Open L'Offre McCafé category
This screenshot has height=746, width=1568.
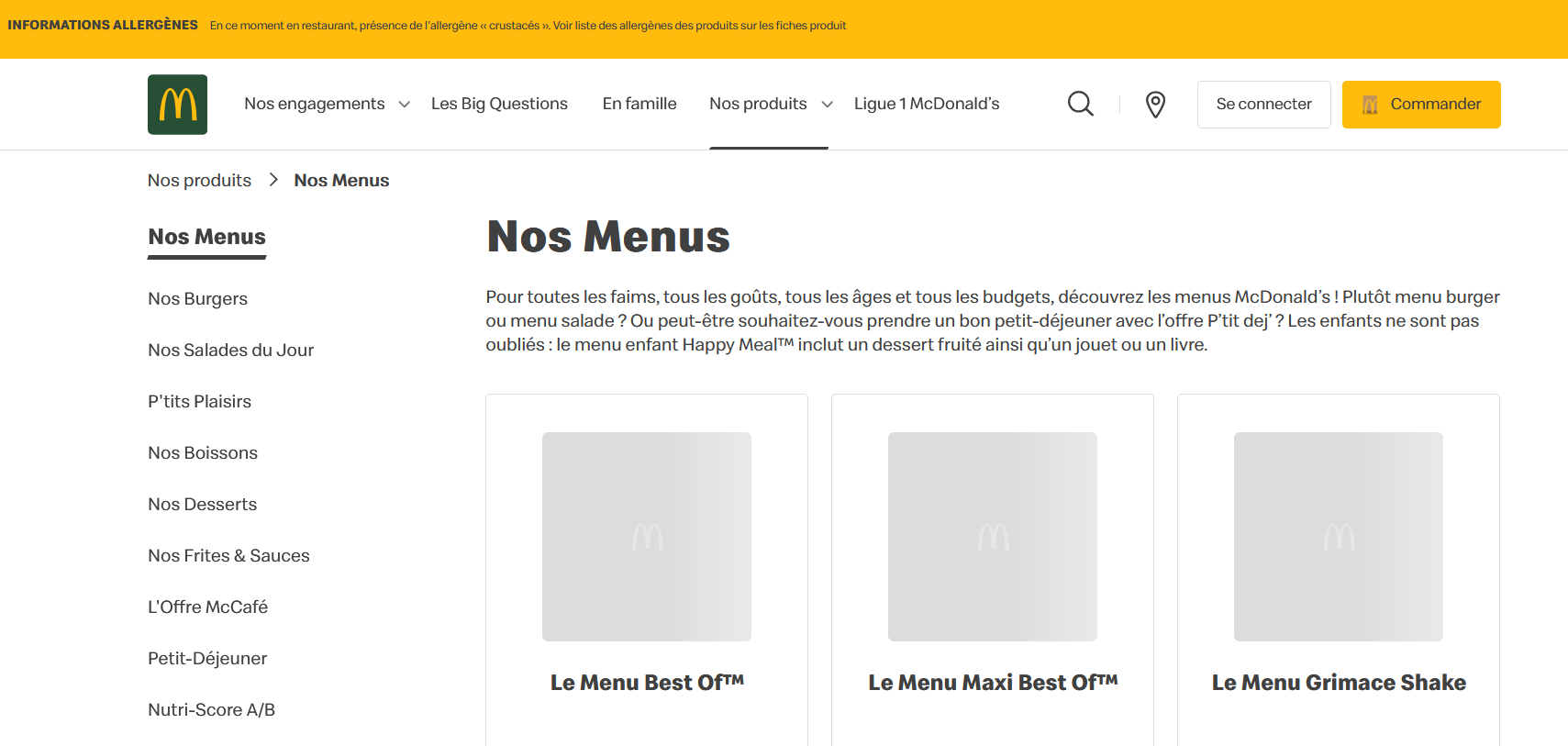208,607
